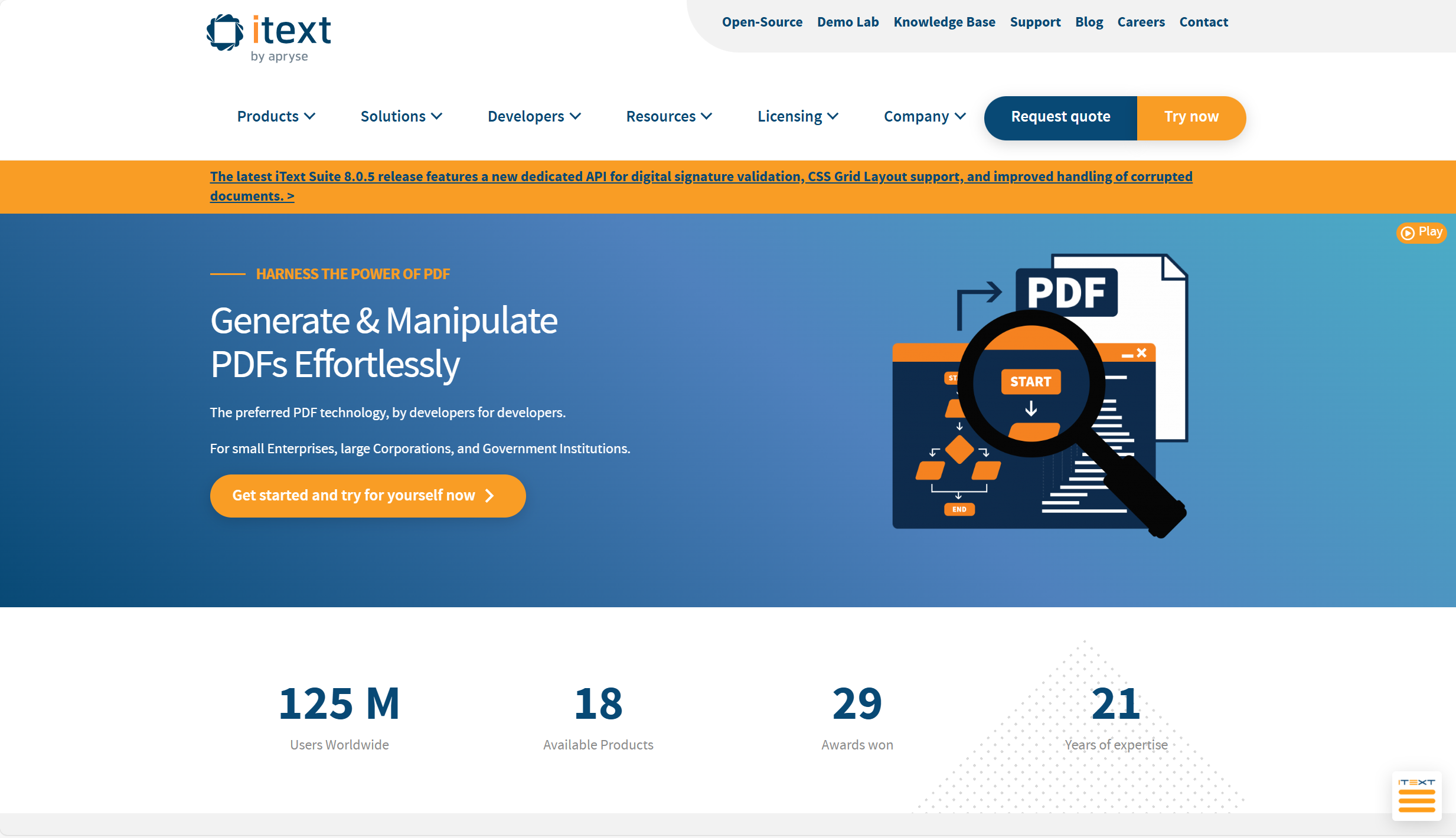Go to the Demo Lab page

(847, 22)
